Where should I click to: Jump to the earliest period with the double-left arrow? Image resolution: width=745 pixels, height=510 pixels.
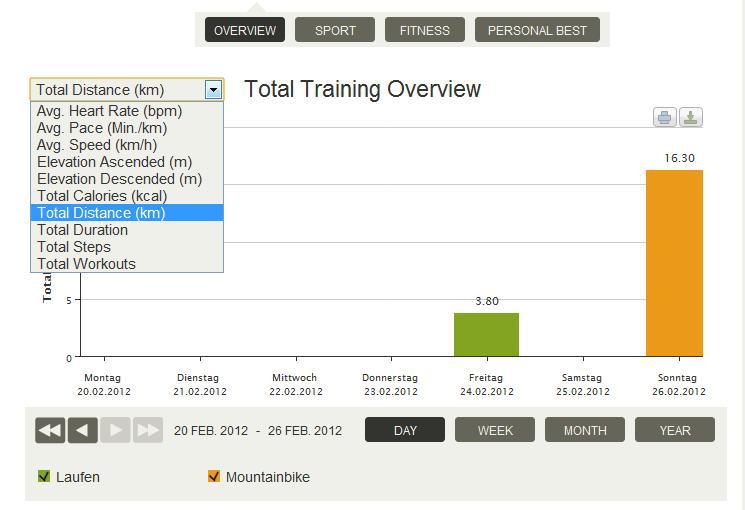(50, 430)
